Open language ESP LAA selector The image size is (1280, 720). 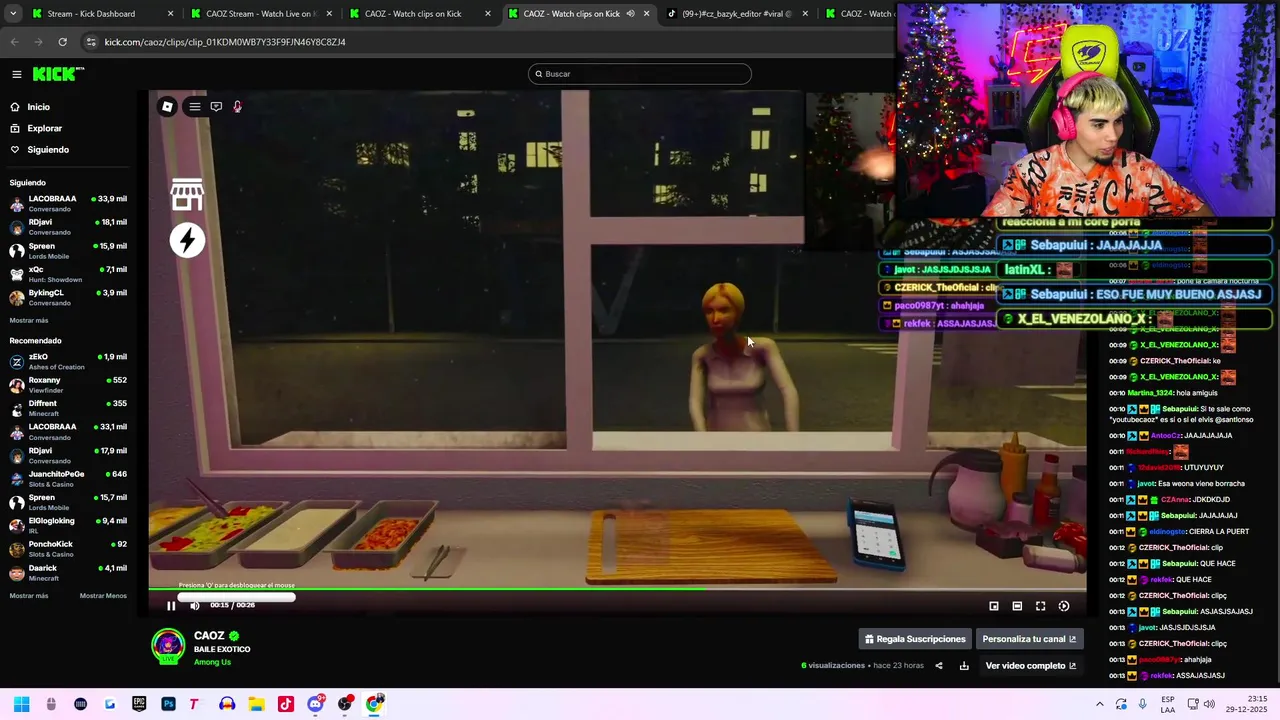point(1168,704)
